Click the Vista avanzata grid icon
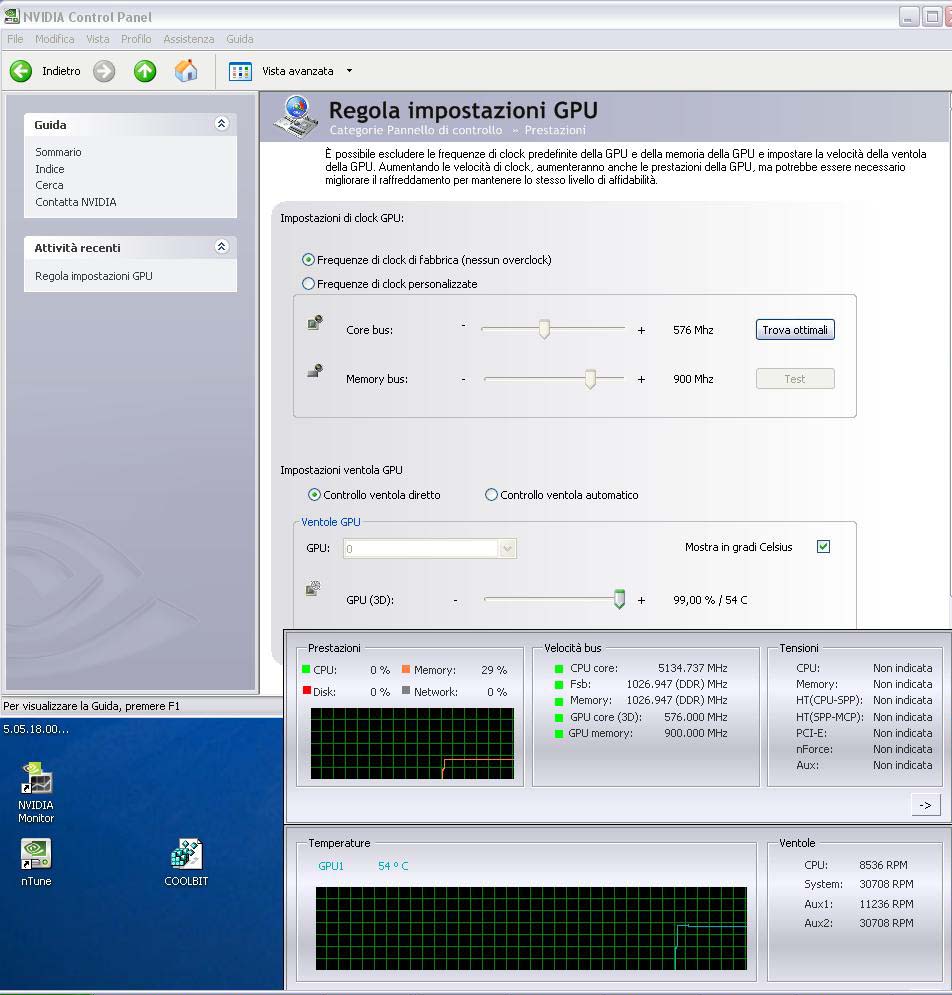952x995 pixels. pos(240,71)
